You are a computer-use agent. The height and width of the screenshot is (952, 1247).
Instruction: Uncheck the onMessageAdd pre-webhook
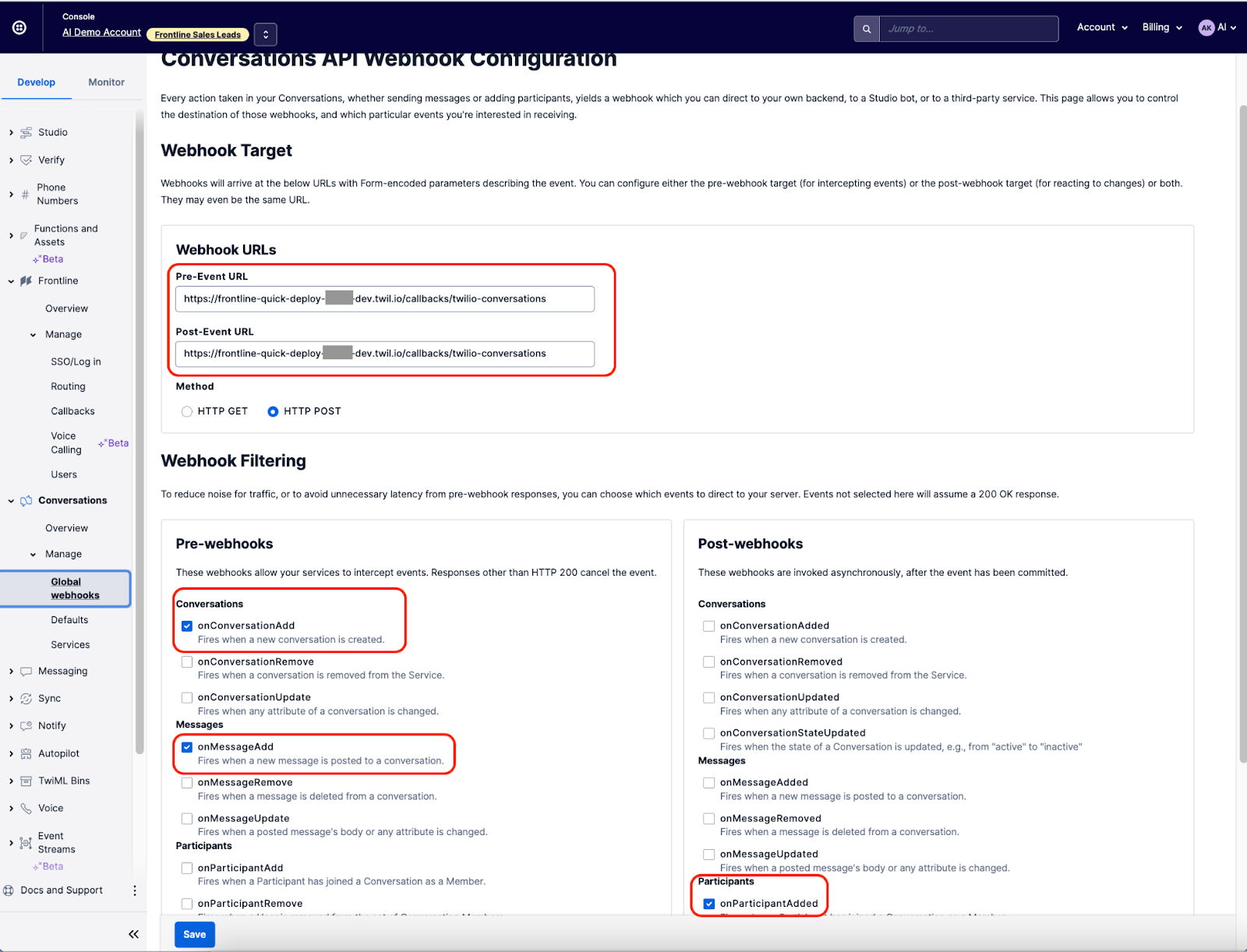click(187, 747)
